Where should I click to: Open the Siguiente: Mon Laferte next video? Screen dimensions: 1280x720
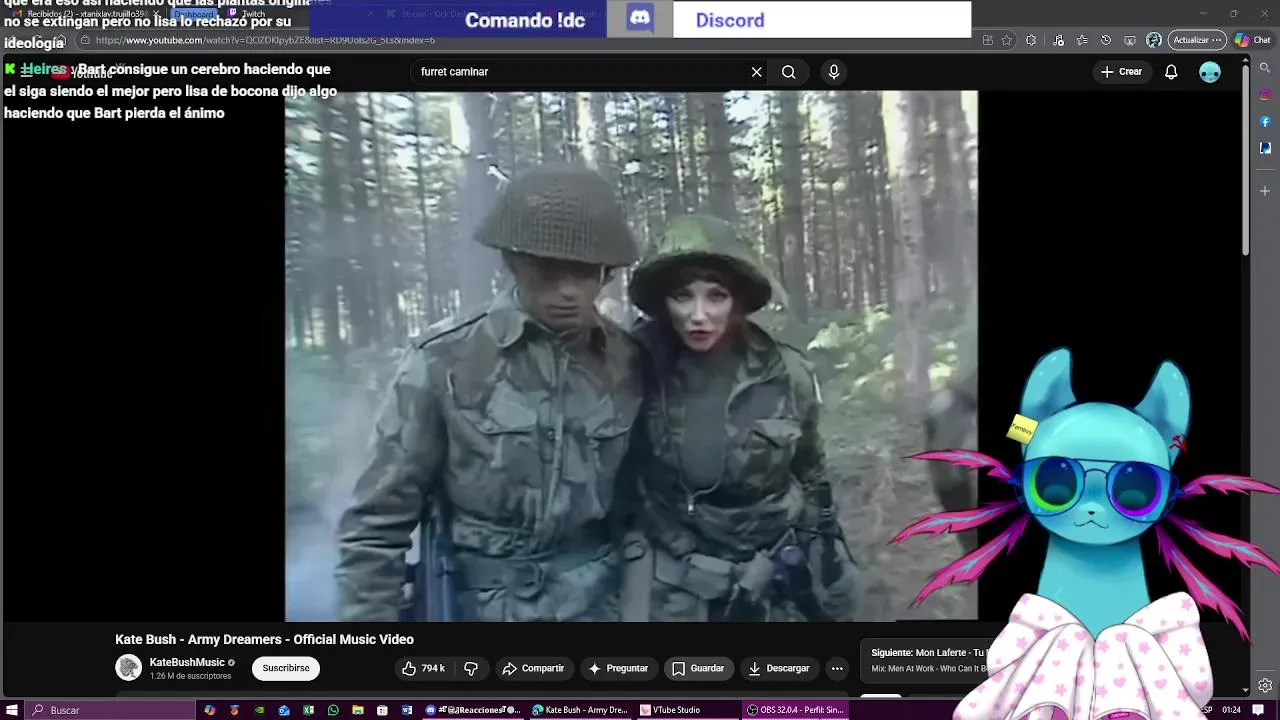(928, 660)
